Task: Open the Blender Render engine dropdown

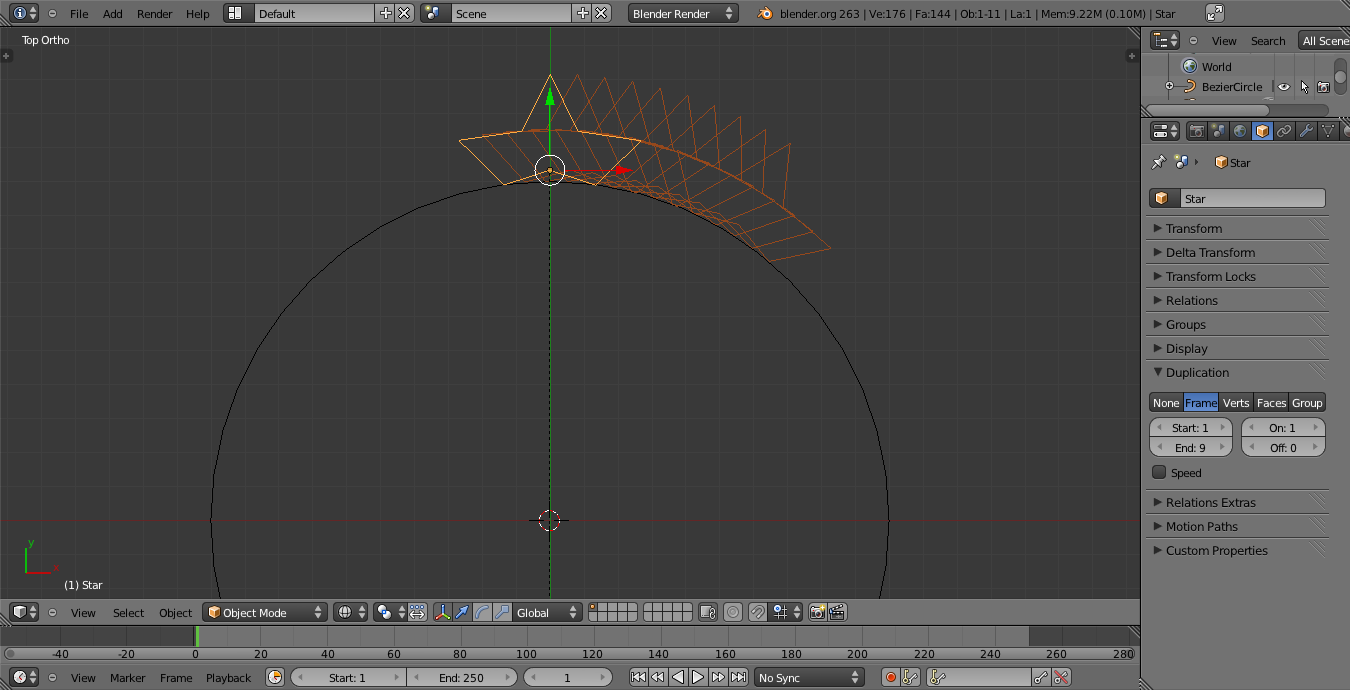Action: (x=683, y=13)
